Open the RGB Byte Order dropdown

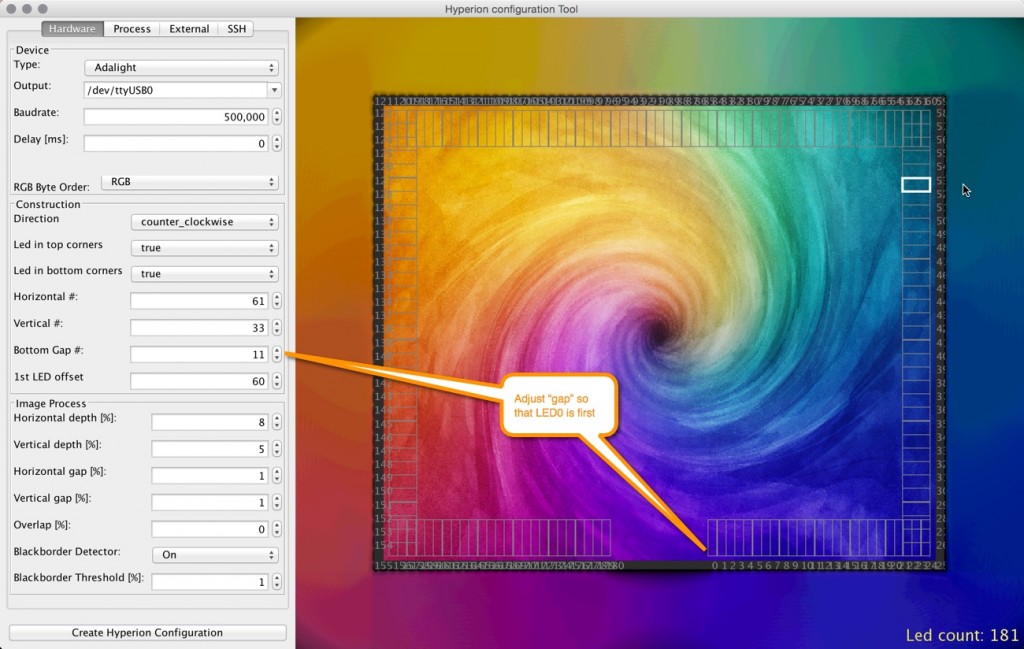(x=190, y=181)
